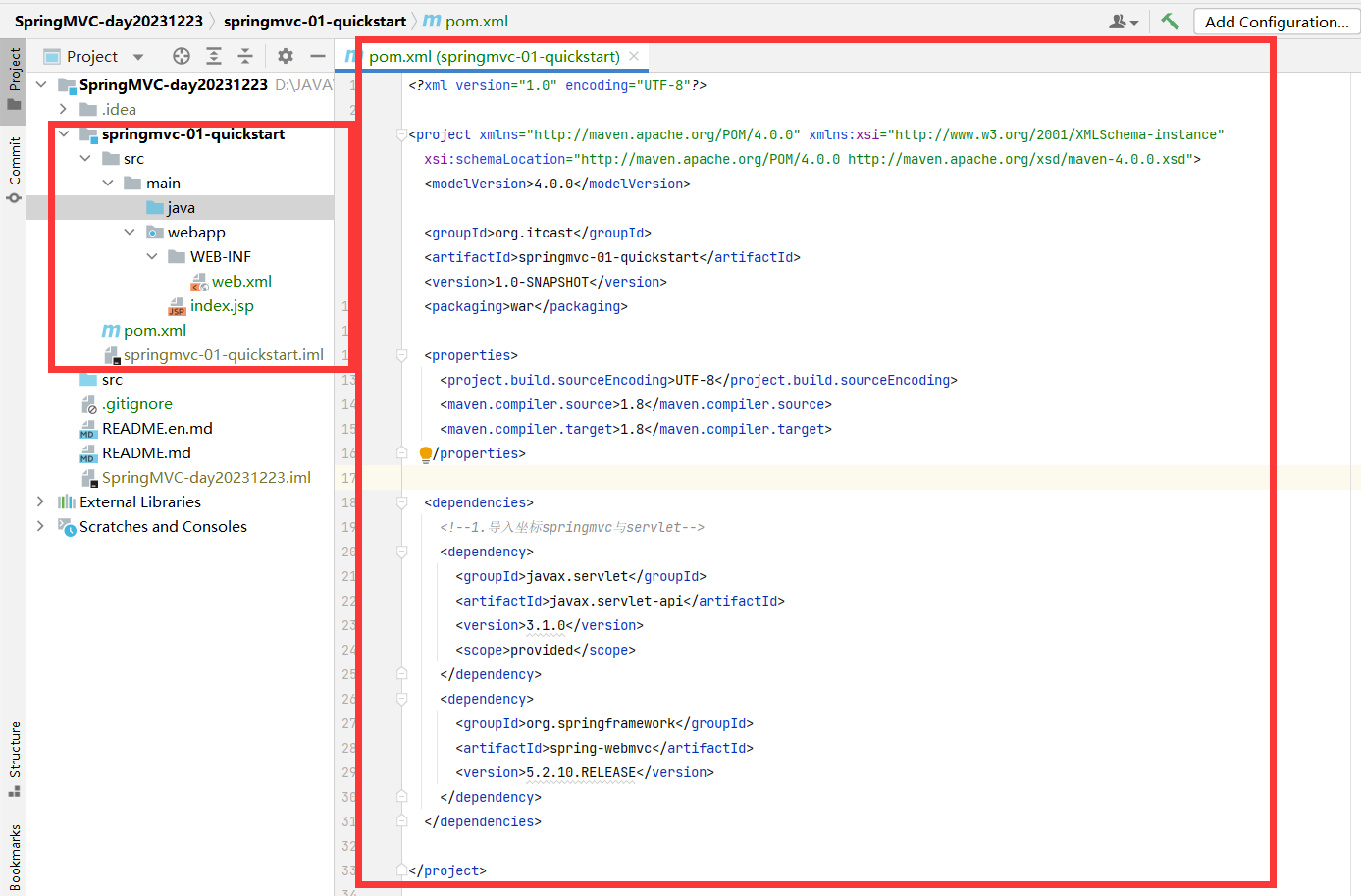Screen dimensions: 1361x896
Task: Close the pom.xml editor tab
Action: pos(634,56)
